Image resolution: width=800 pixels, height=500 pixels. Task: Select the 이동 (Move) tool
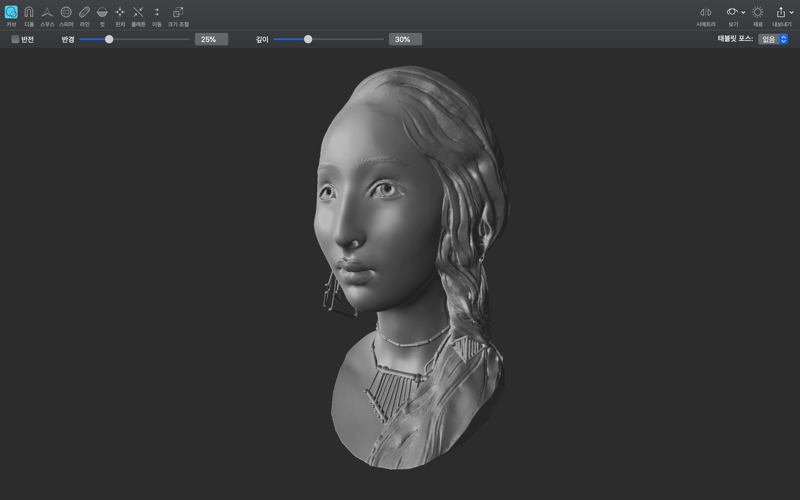(156, 13)
